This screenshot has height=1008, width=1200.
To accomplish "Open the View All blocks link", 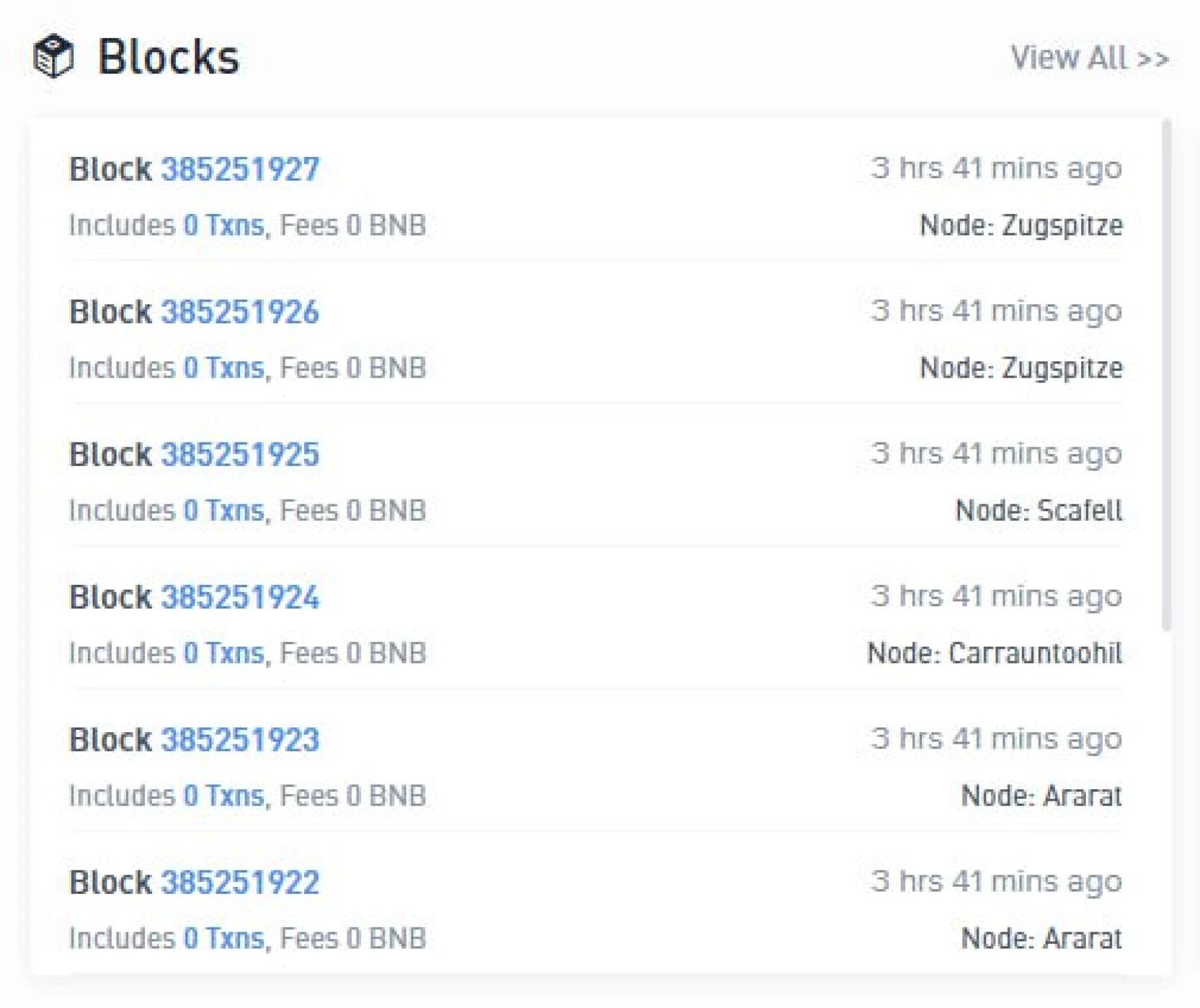I will [1089, 58].
